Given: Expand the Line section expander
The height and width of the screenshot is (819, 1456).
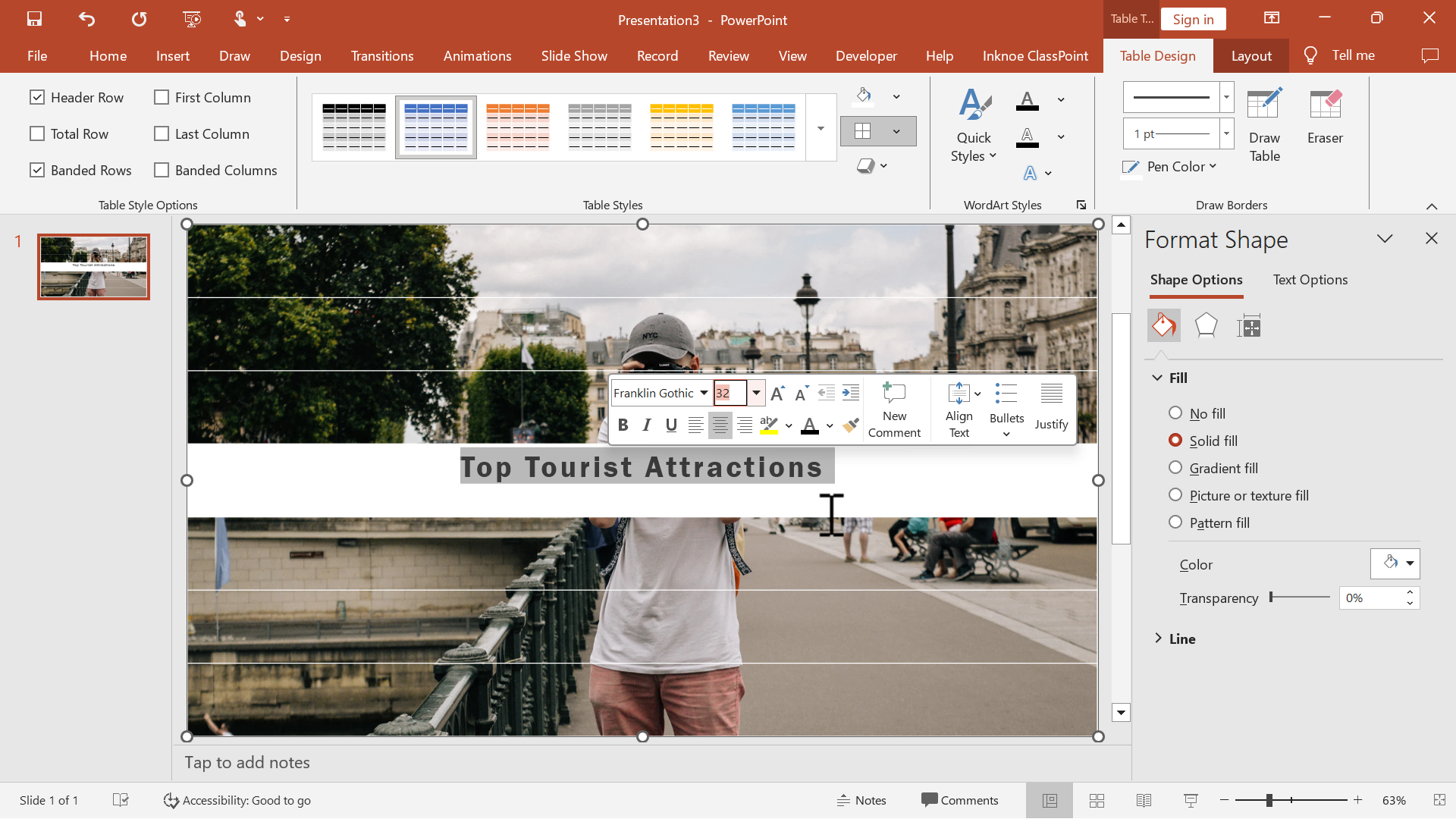Looking at the screenshot, I should tap(1159, 638).
